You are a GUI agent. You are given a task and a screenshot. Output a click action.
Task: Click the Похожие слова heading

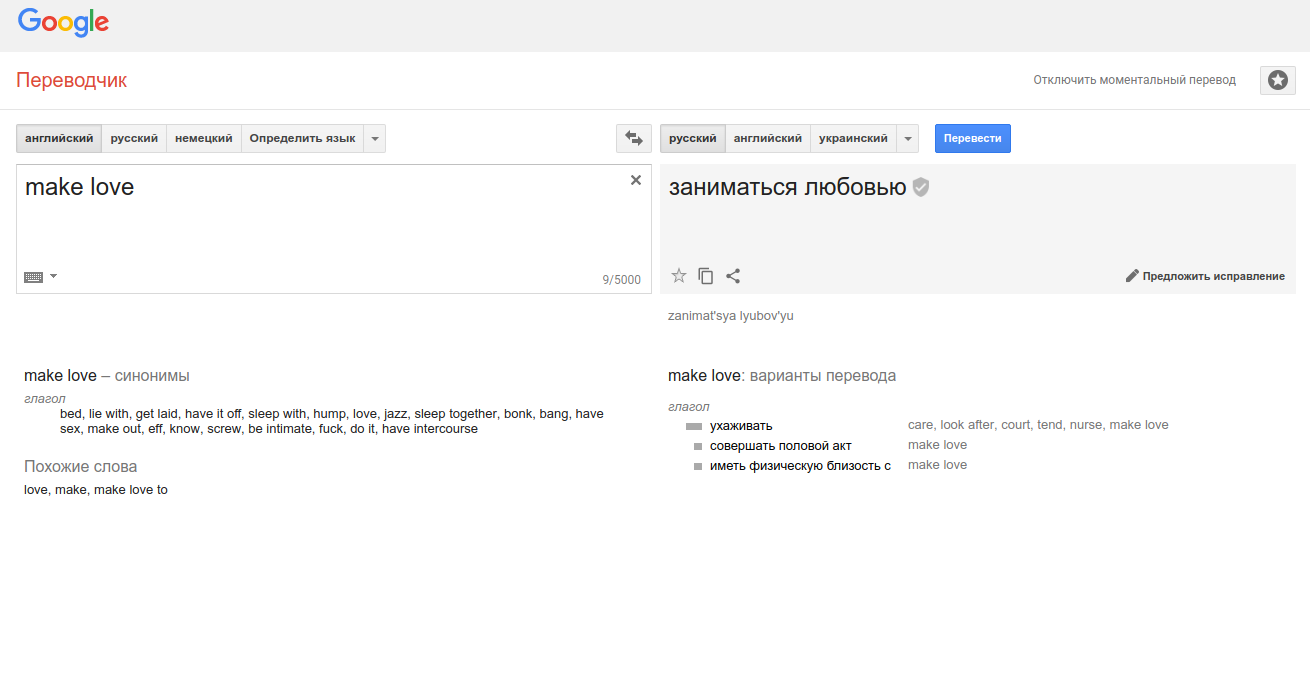[x=81, y=467]
